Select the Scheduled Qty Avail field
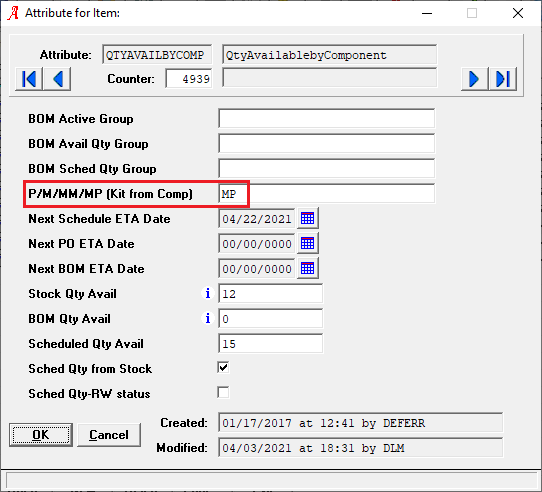 click(x=271, y=344)
